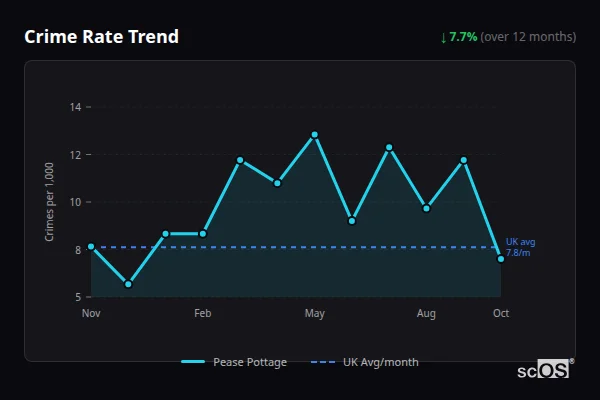Click the Feb data point on line
The image size is (600, 400).
203,233
